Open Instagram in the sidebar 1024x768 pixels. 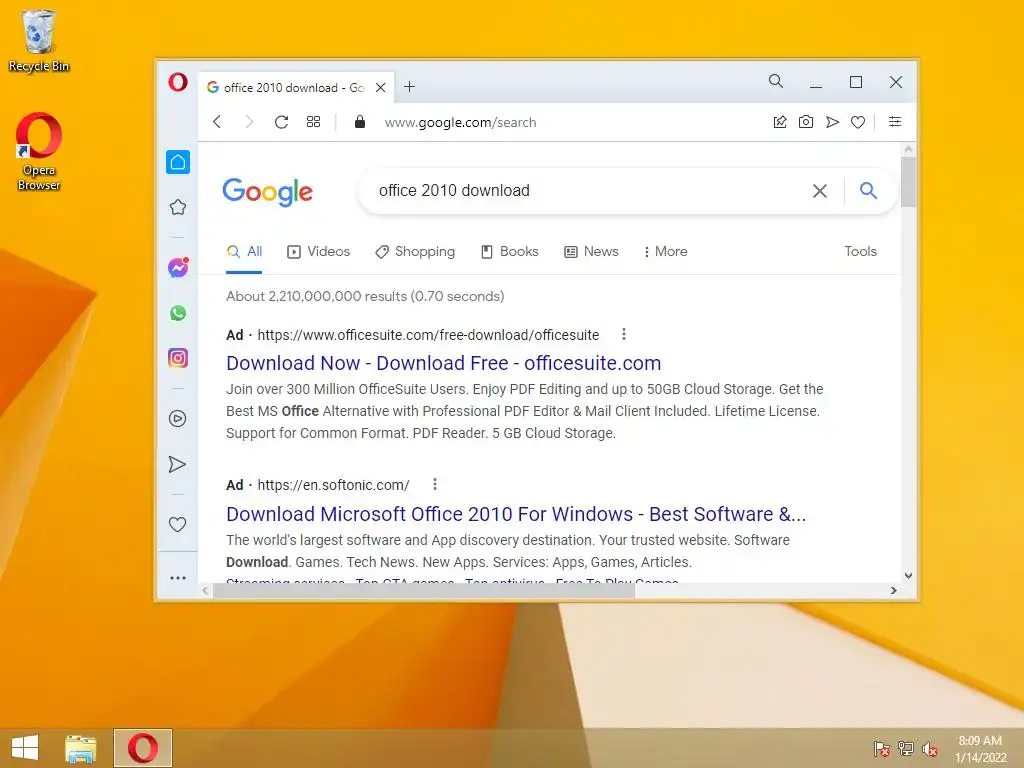[x=178, y=358]
